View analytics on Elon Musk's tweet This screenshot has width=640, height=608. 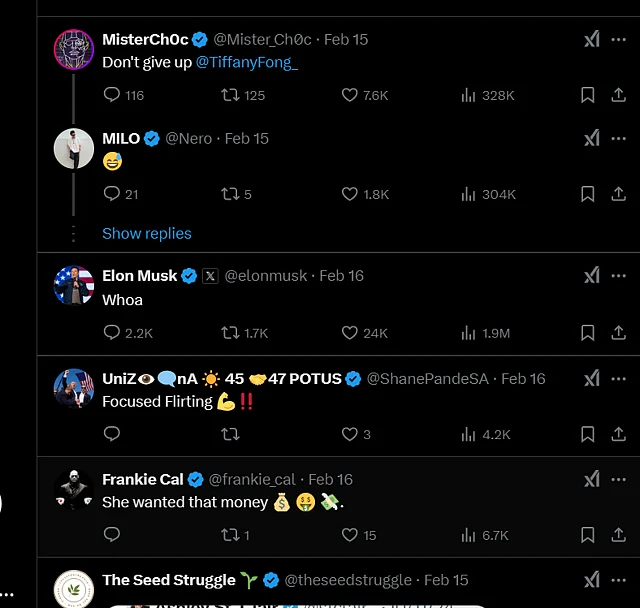468,333
